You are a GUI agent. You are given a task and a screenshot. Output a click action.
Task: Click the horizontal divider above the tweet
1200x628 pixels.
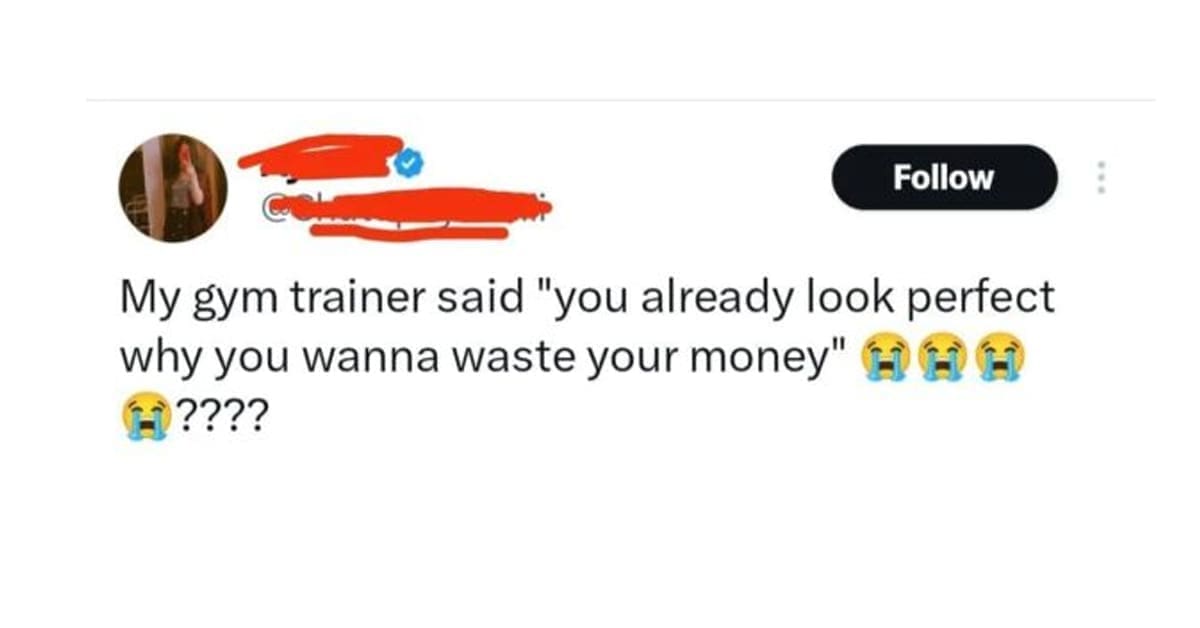tap(620, 100)
